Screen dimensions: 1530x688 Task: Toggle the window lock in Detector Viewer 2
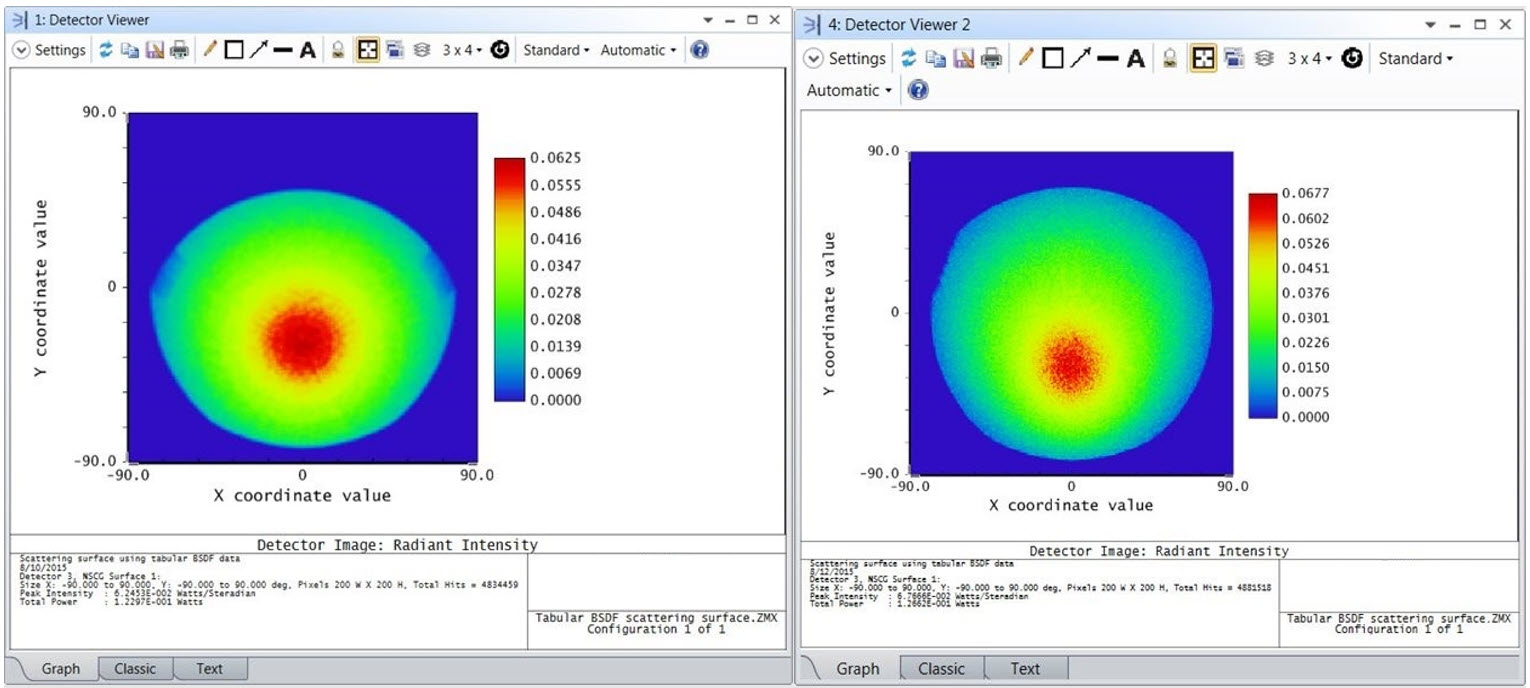click(1169, 59)
